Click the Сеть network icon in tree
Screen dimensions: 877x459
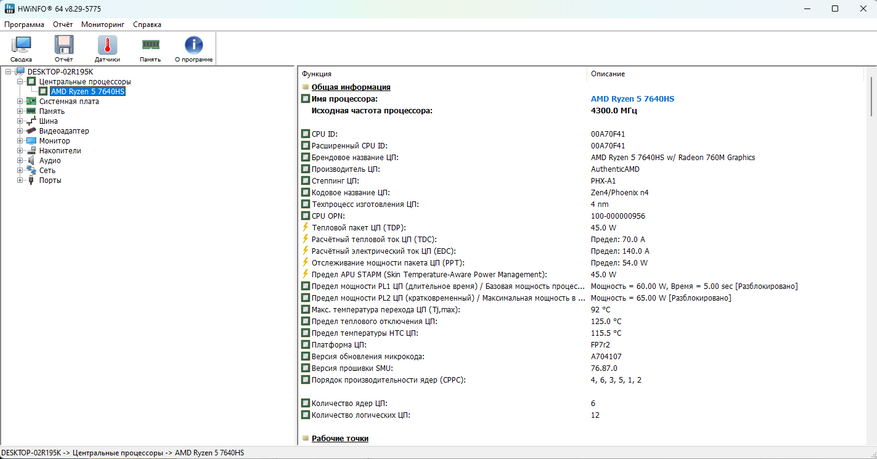click(x=31, y=171)
